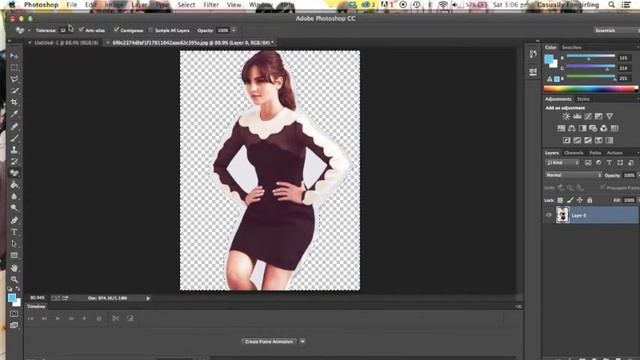Viewport: 640px width, 360px height.
Task: Open the Essentials workspace dropdown
Action: pyautogui.click(x=616, y=30)
